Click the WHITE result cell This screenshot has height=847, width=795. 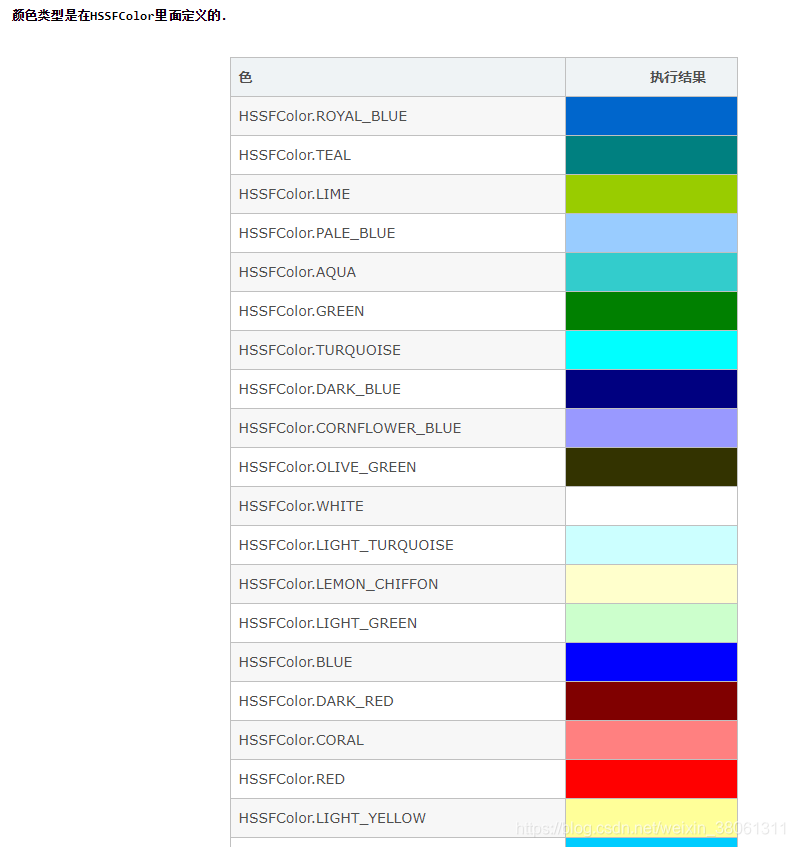[651, 506]
